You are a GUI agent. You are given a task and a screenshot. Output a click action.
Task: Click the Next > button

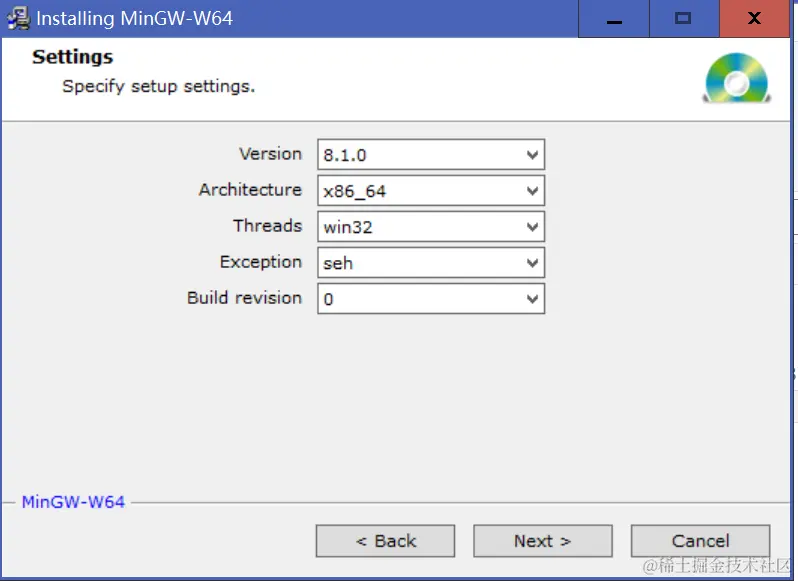[x=543, y=541]
